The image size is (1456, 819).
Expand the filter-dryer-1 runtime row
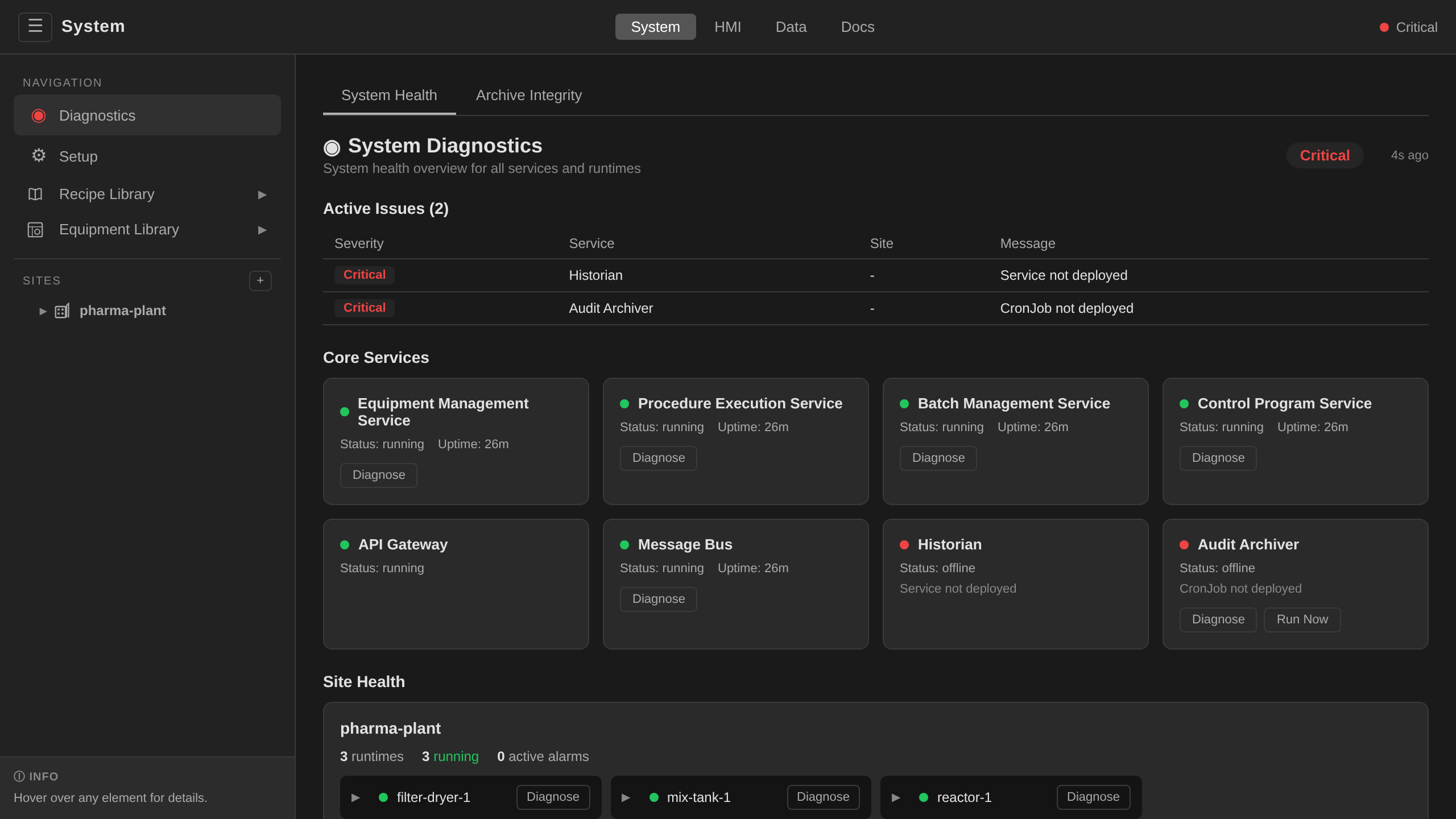tap(355, 797)
